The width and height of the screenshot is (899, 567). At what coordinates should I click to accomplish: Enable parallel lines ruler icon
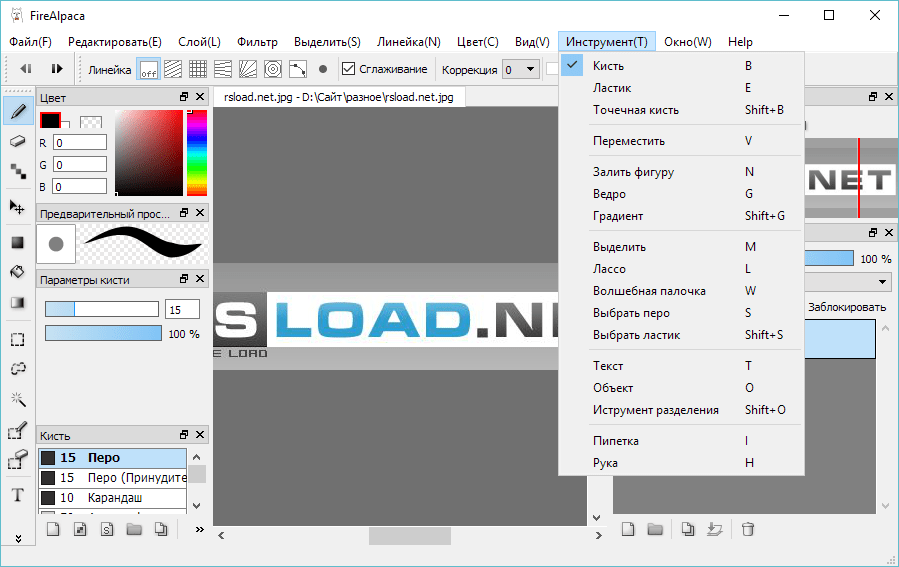pos(173,69)
